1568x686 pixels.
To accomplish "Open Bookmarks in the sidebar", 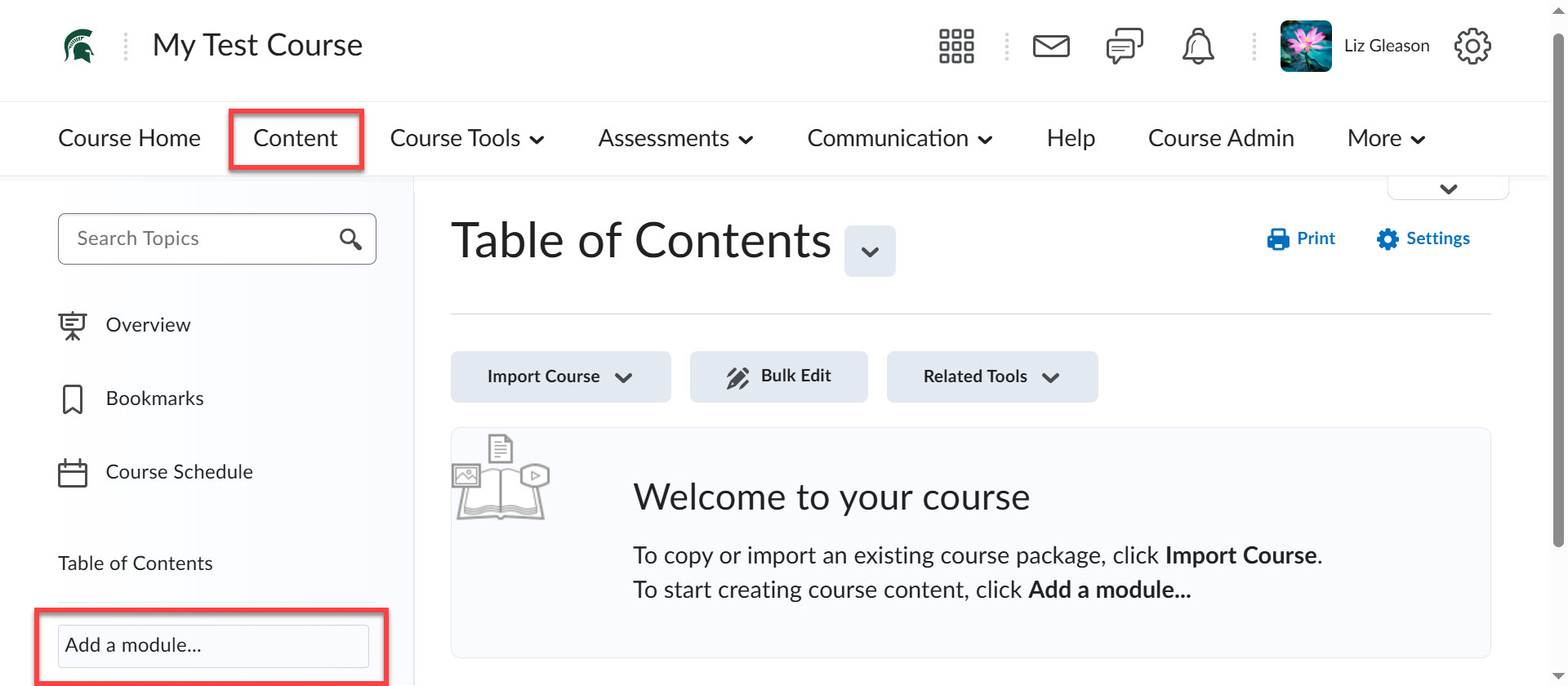I will [x=154, y=399].
